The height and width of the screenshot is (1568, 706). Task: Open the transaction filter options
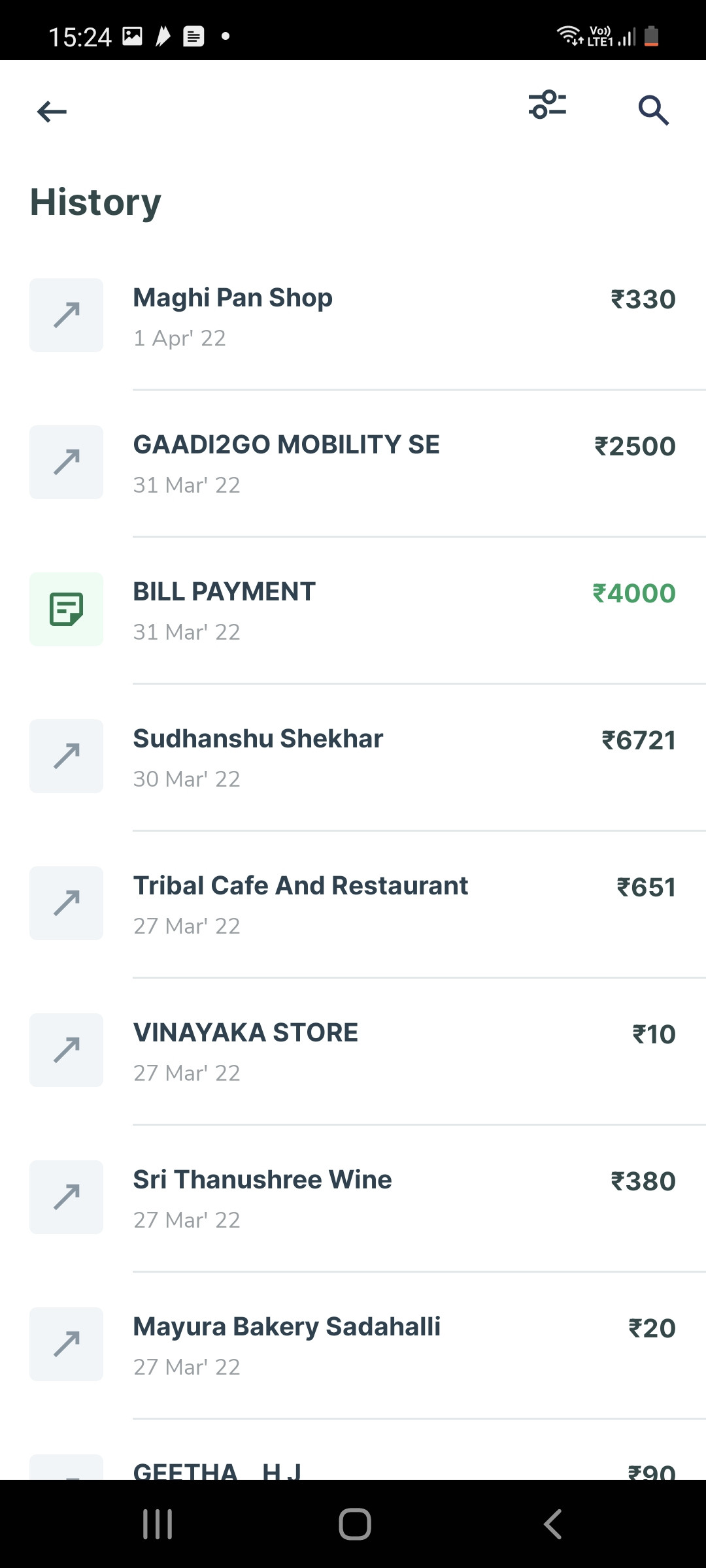click(x=547, y=105)
